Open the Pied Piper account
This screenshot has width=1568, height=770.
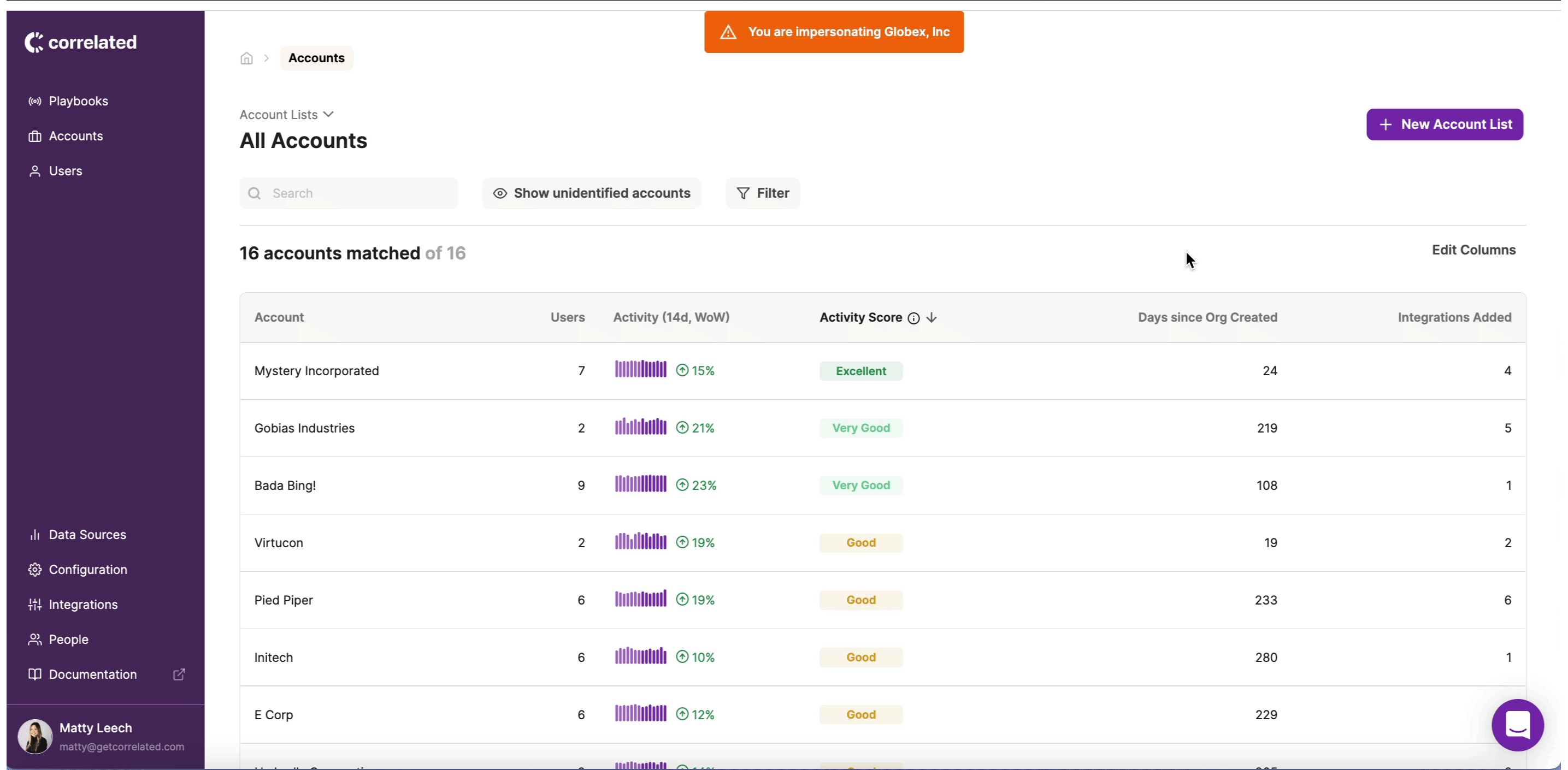pyautogui.click(x=284, y=600)
